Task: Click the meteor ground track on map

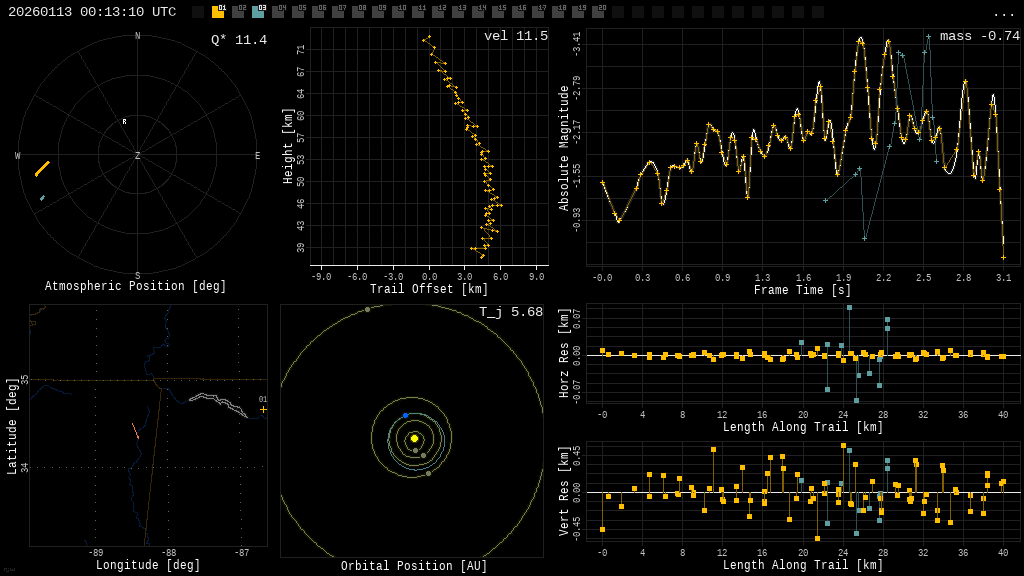Action: point(135,431)
